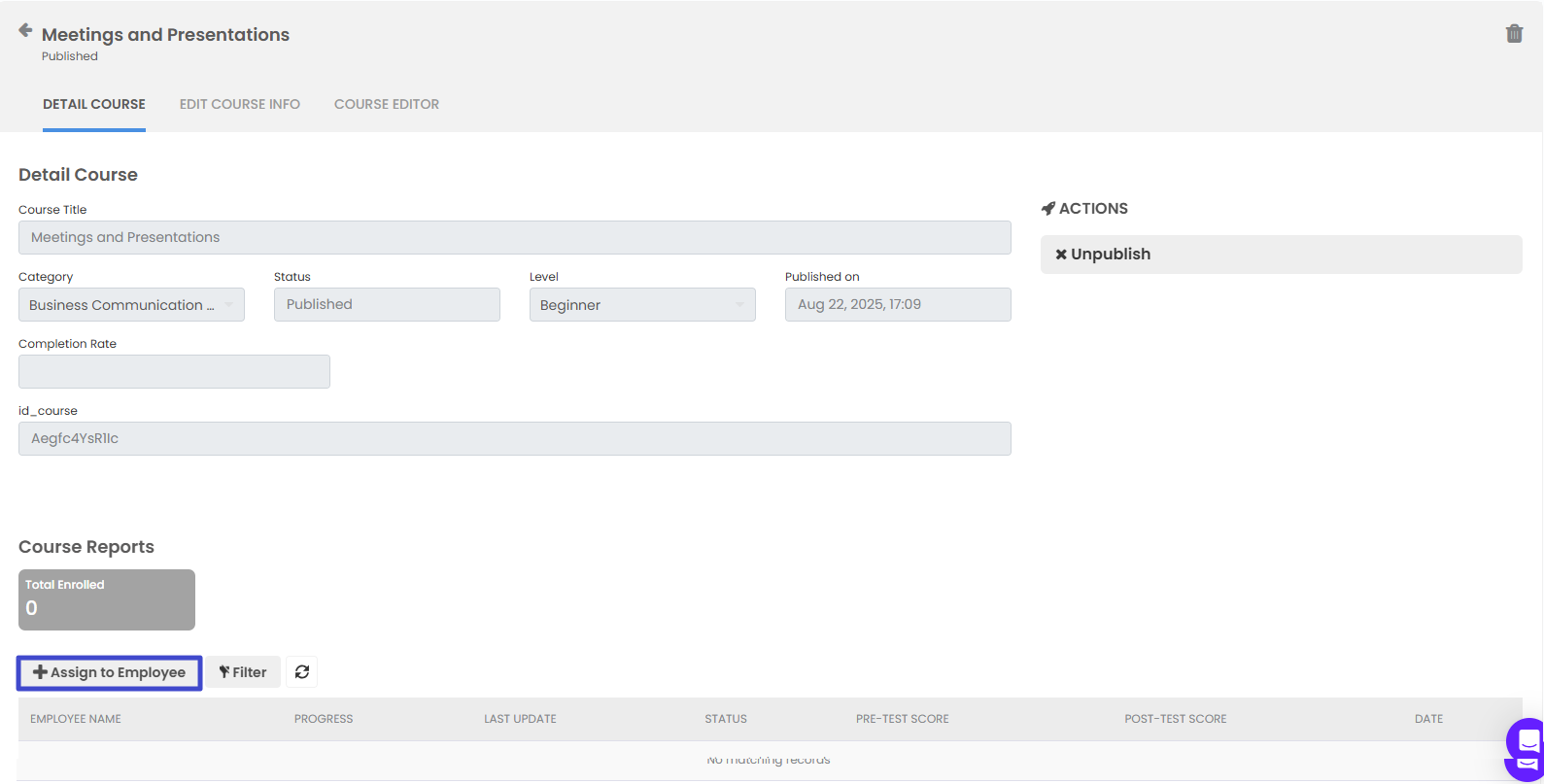Open the Level dropdown showing Beginner

tap(642, 305)
